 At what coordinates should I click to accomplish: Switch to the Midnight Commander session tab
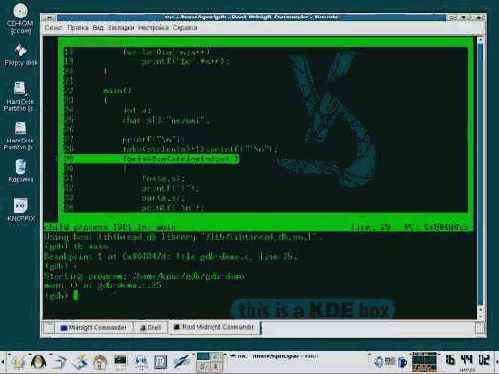click(x=94, y=328)
